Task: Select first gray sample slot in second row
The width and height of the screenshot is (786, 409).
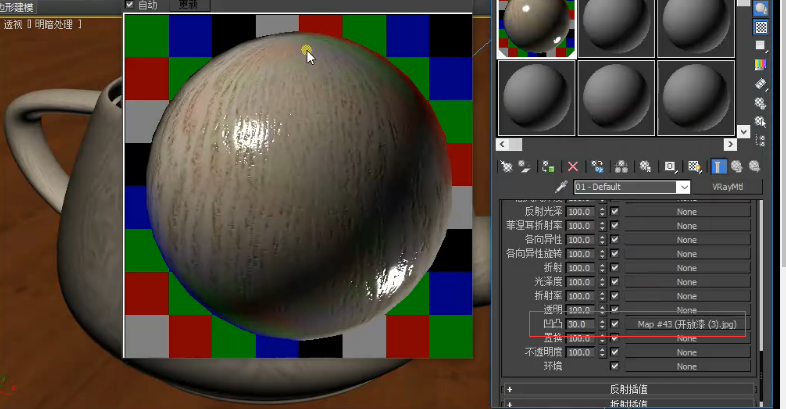Action: click(536, 98)
